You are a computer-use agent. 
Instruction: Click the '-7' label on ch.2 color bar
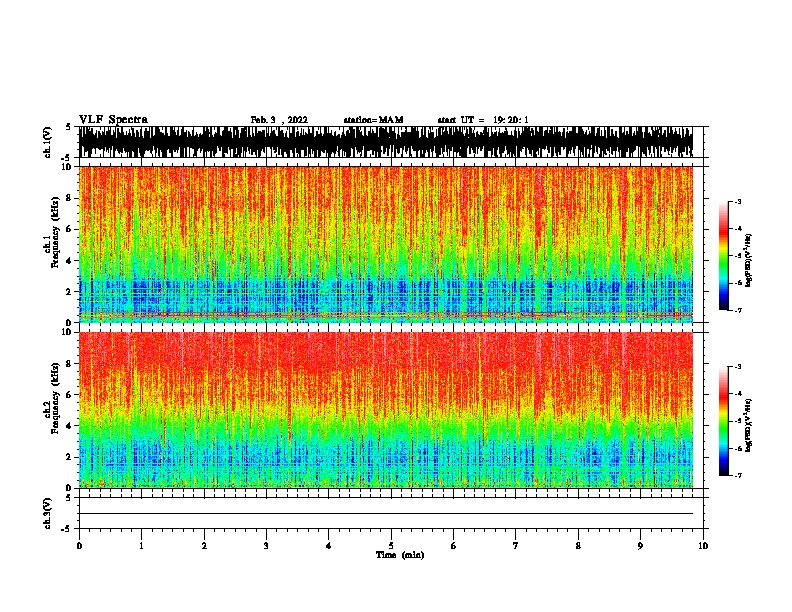pos(737,475)
